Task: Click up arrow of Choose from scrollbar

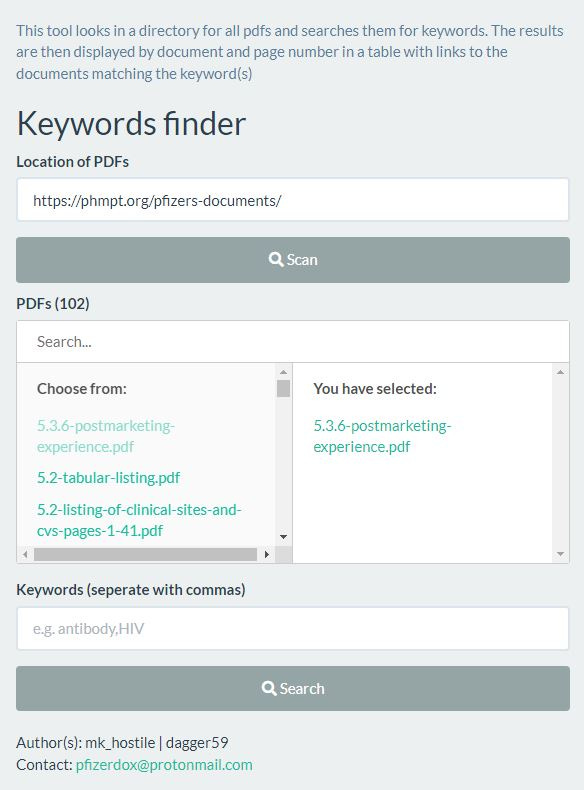Action: click(283, 372)
